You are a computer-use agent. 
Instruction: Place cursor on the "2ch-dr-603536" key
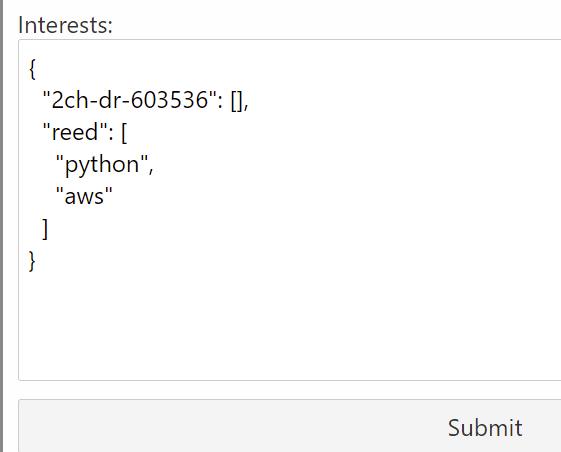click(x=130, y=100)
